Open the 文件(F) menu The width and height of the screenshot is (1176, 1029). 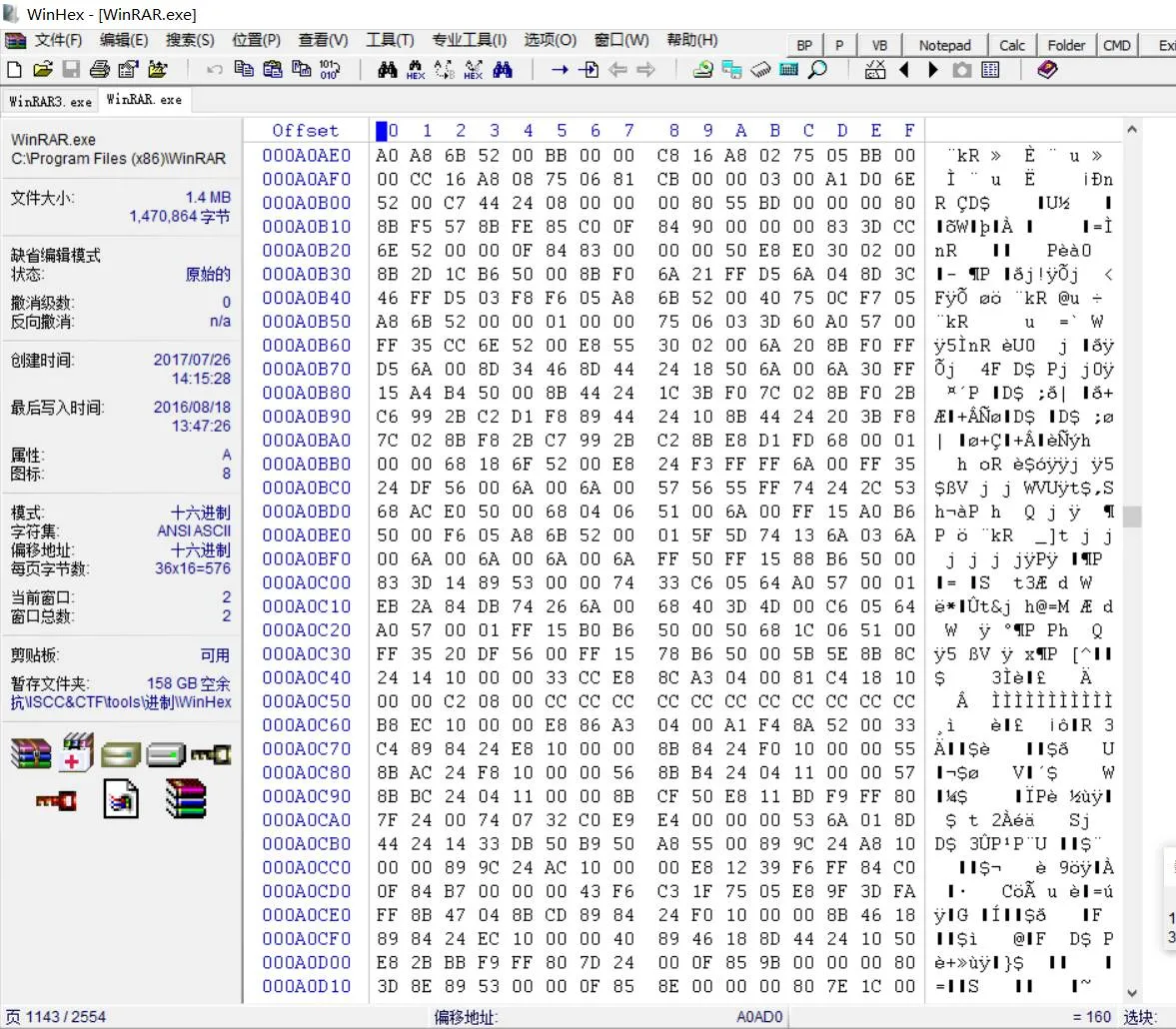[58, 40]
